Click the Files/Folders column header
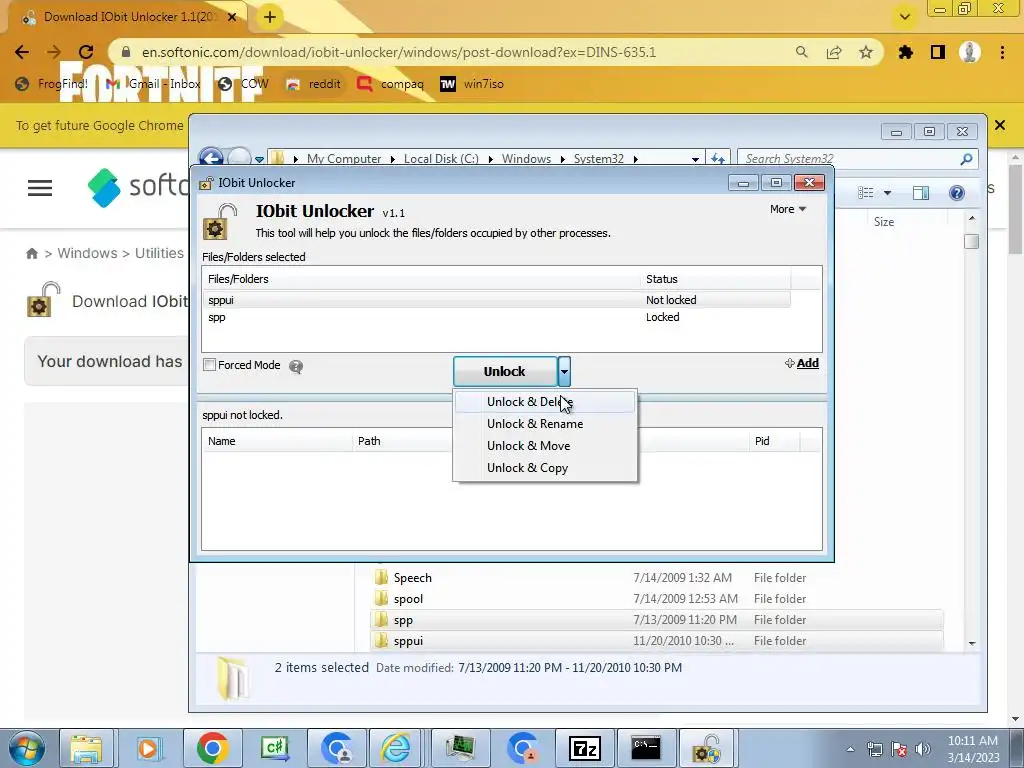The height and width of the screenshot is (768, 1024). tap(421, 279)
